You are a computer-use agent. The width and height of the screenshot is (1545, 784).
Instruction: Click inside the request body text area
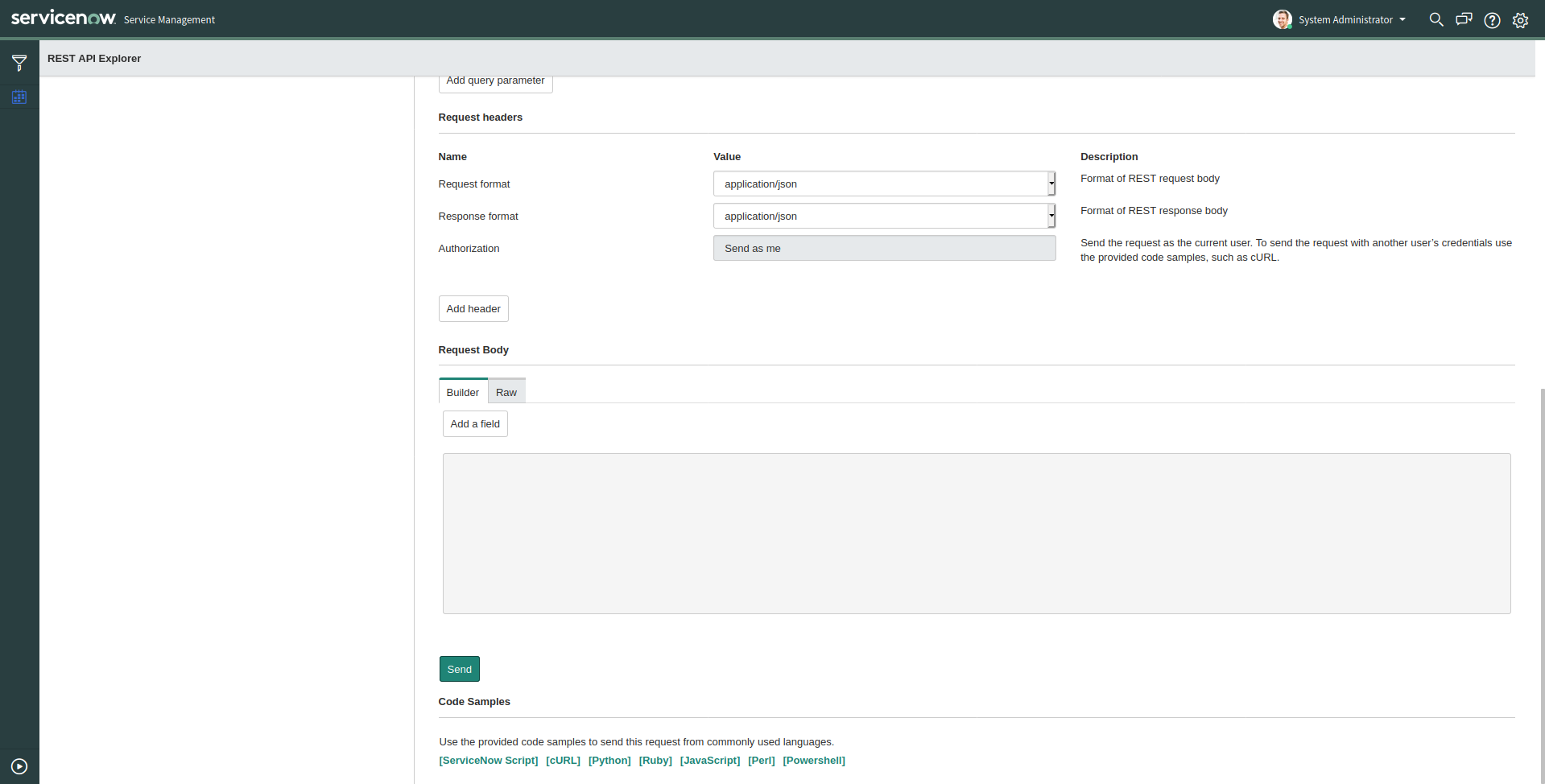tap(976, 533)
